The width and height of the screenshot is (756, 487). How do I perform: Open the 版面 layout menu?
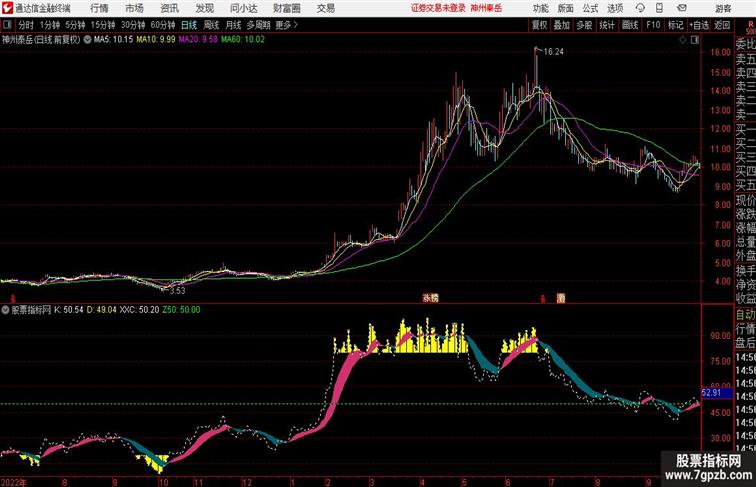click(x=566, y=8)
